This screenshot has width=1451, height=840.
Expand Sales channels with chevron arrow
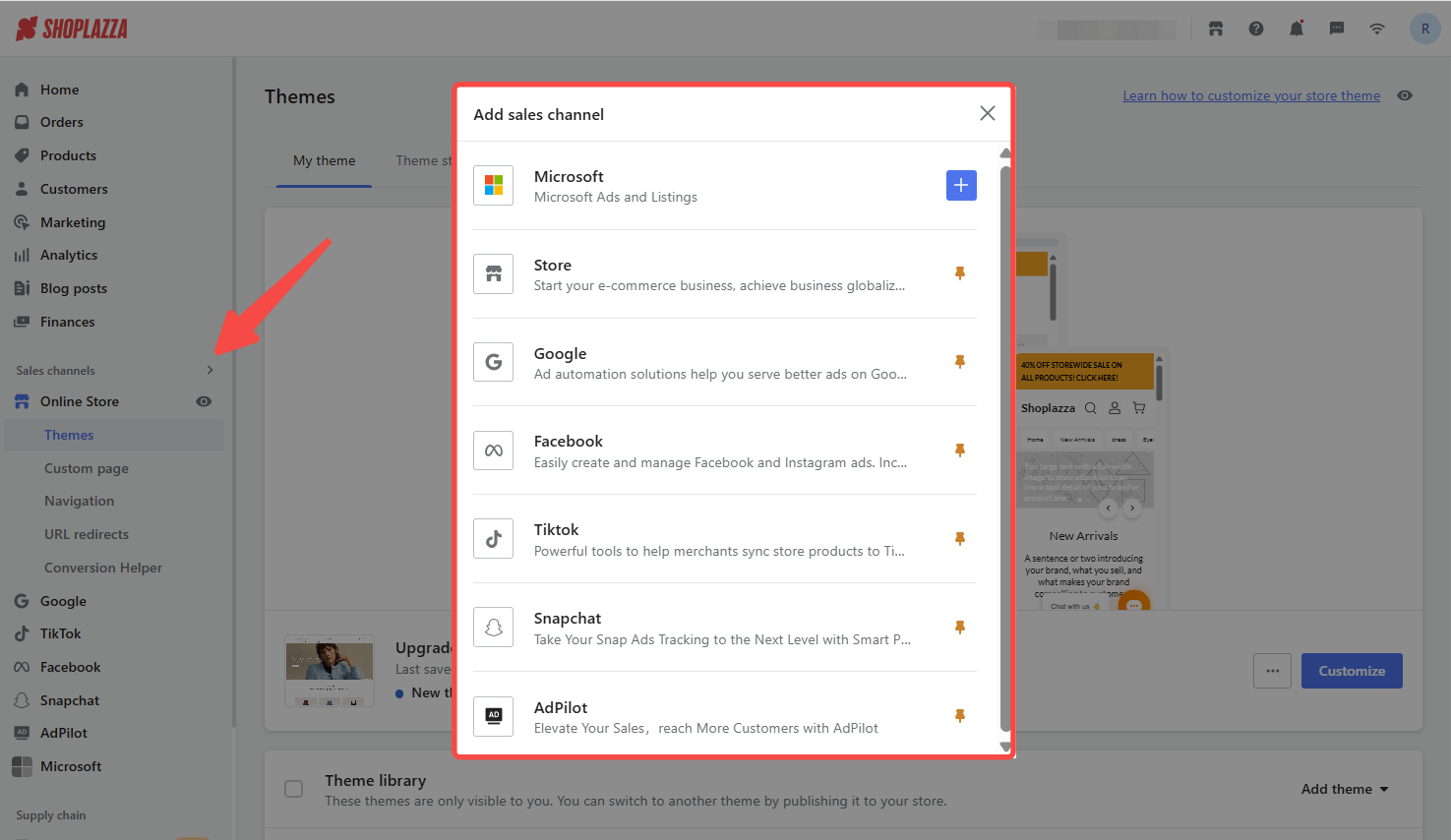click(210, 370)
